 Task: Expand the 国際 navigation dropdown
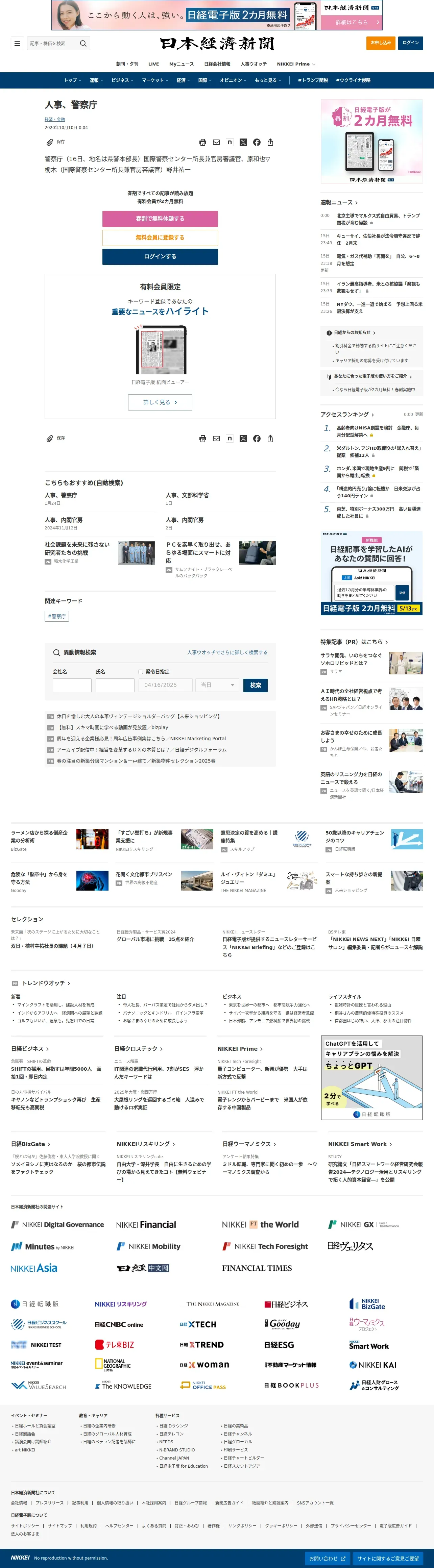204,80
